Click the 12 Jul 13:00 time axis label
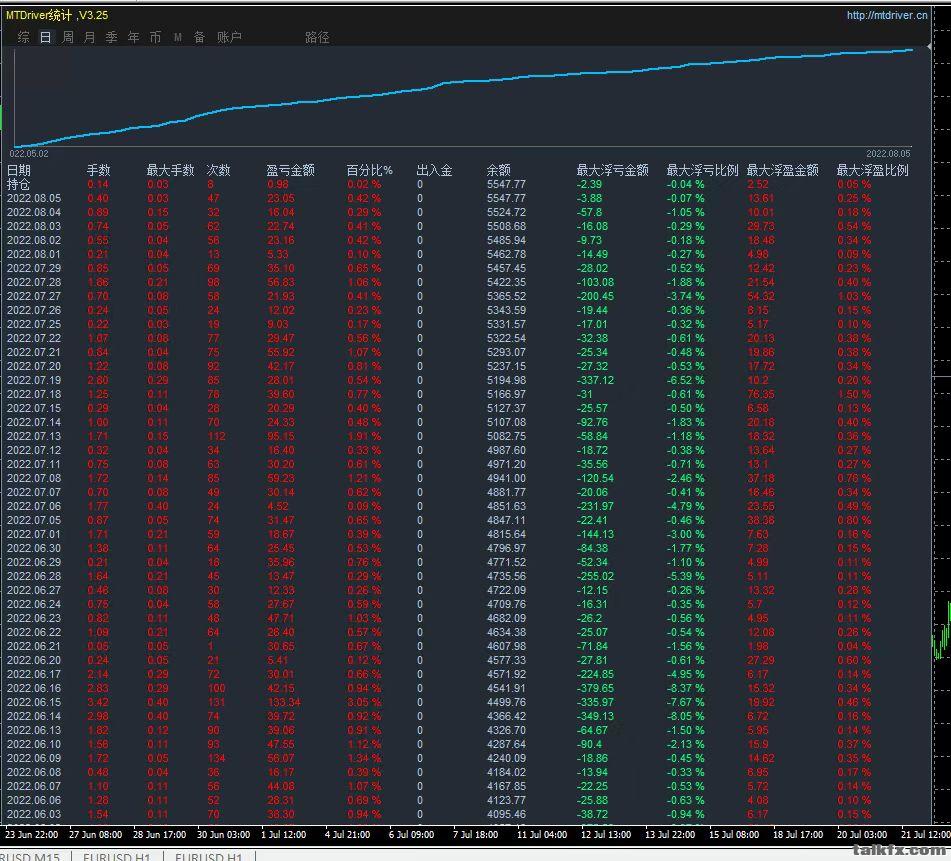Viewport: 951px width, 861px height. [606, 834]
